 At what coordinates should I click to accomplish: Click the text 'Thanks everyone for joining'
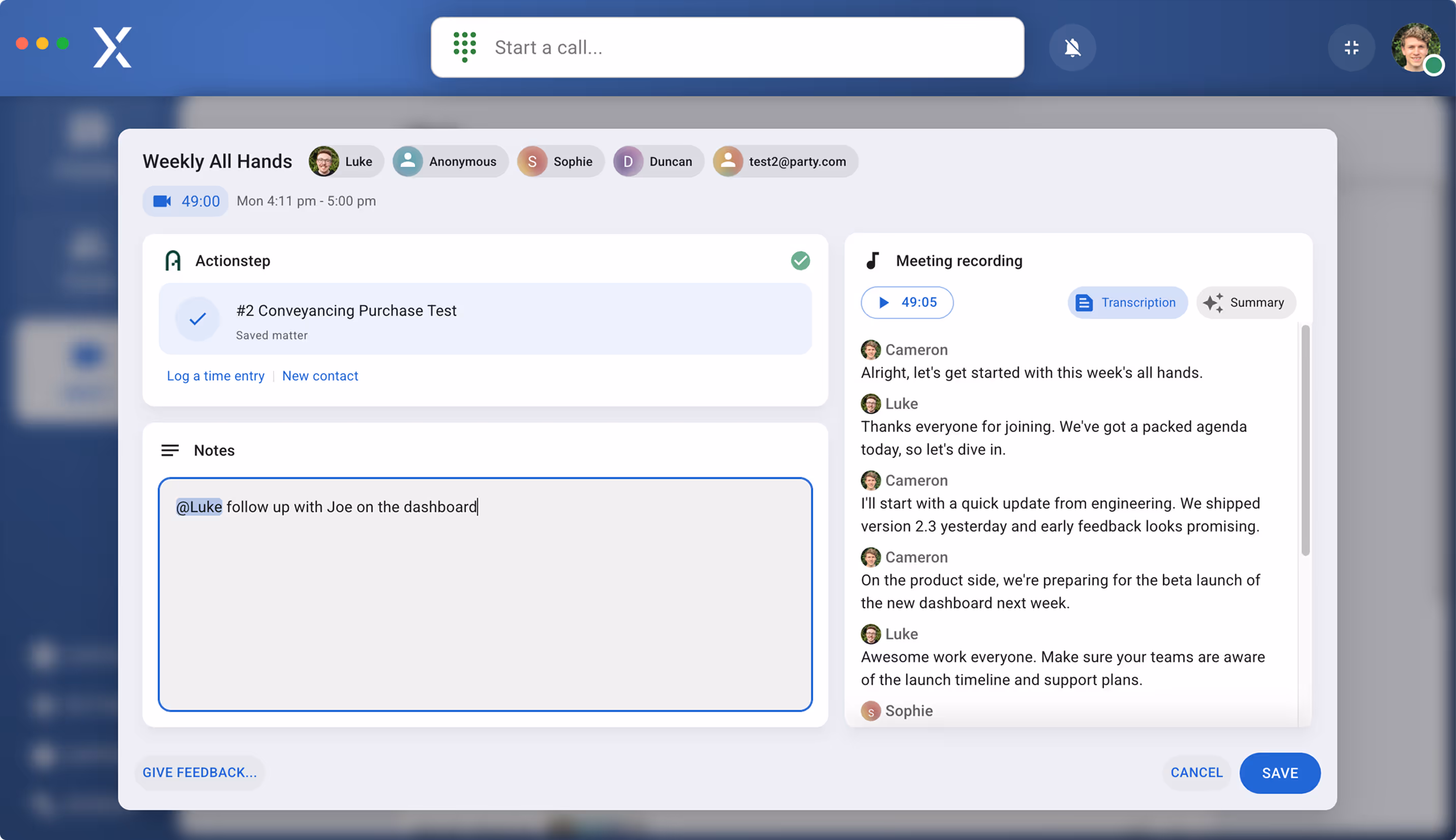(x=1054, y=438)
